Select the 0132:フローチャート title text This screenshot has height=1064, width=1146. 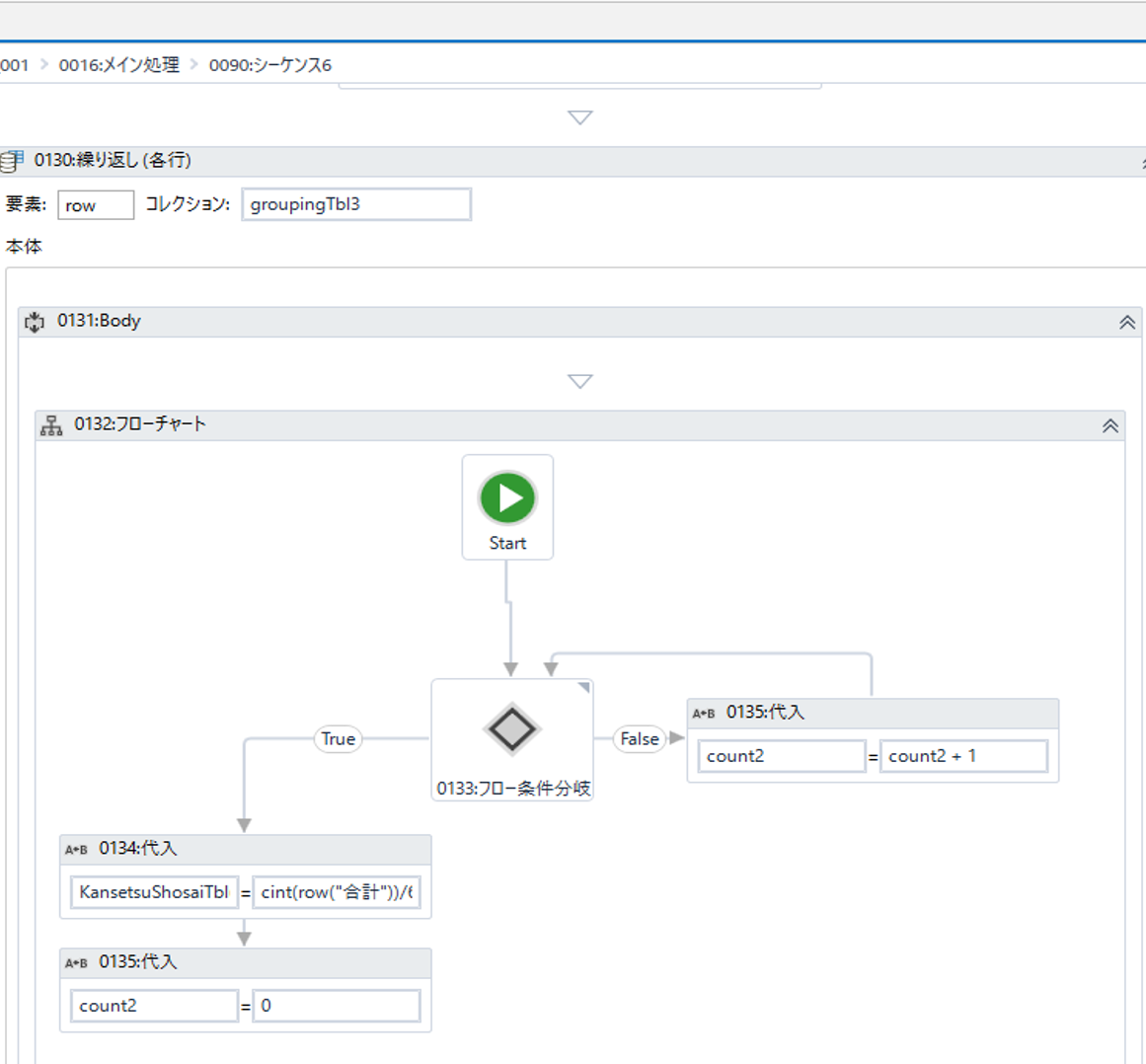(x=139, y=423)
